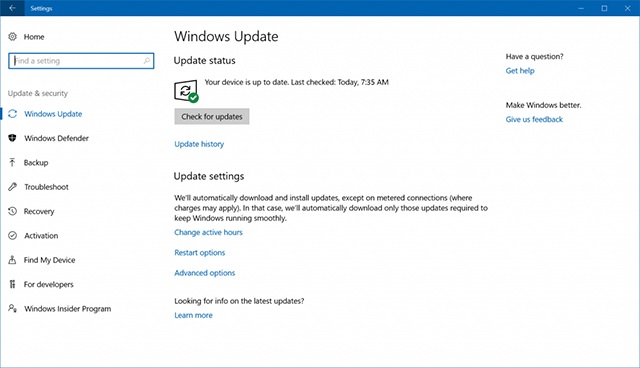
Task: Open the Update history link
Action: pos(199,144)
